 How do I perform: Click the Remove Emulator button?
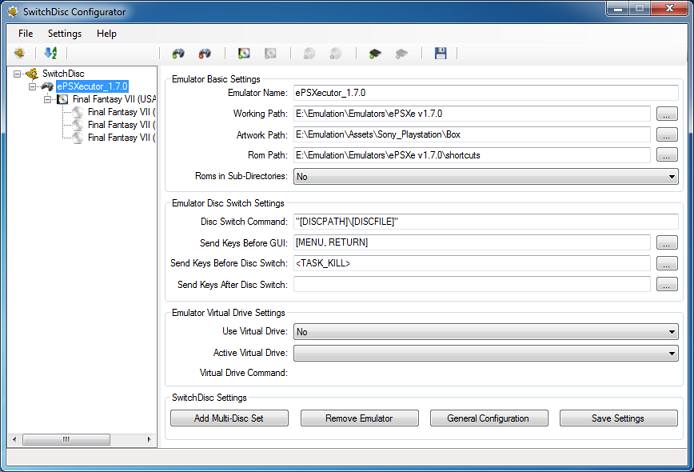[359, 418]
